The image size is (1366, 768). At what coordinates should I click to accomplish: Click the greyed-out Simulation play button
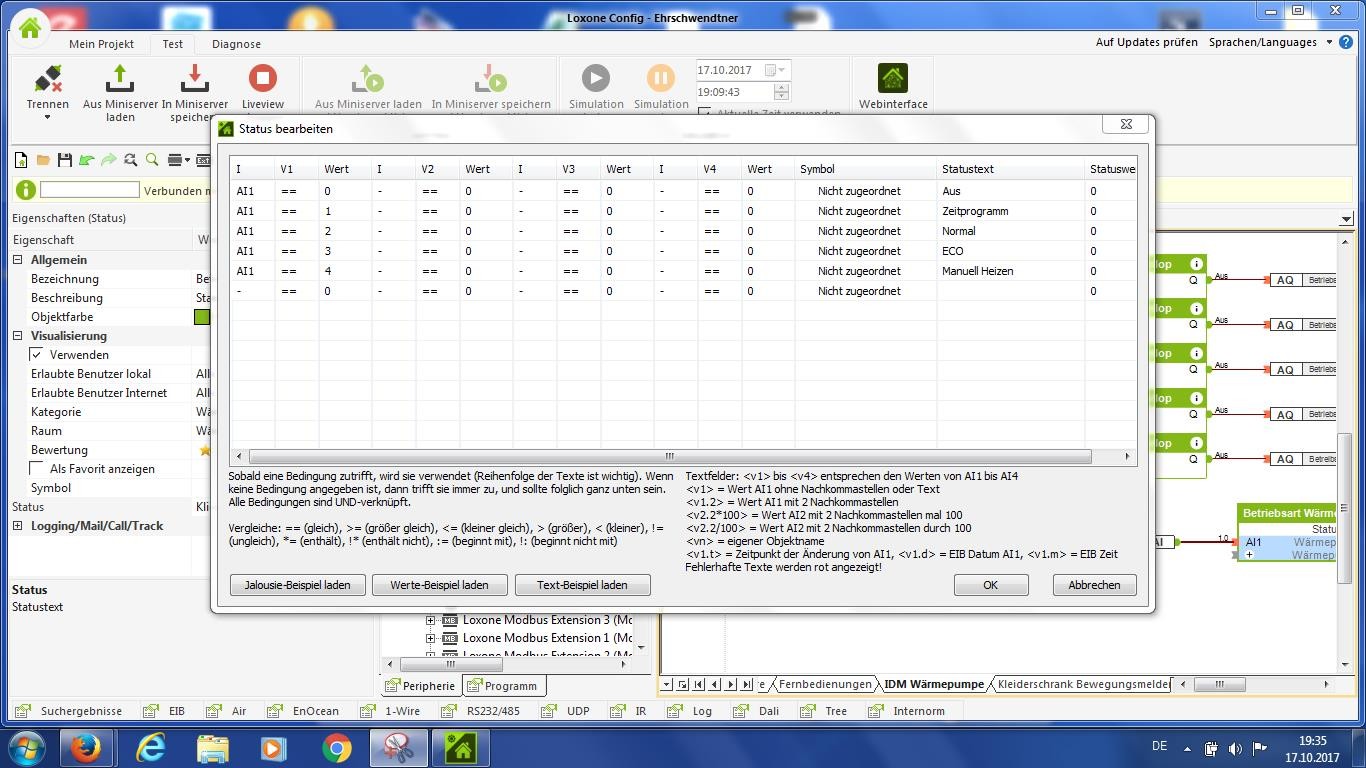pyautogui.click(x=596, y=79)
